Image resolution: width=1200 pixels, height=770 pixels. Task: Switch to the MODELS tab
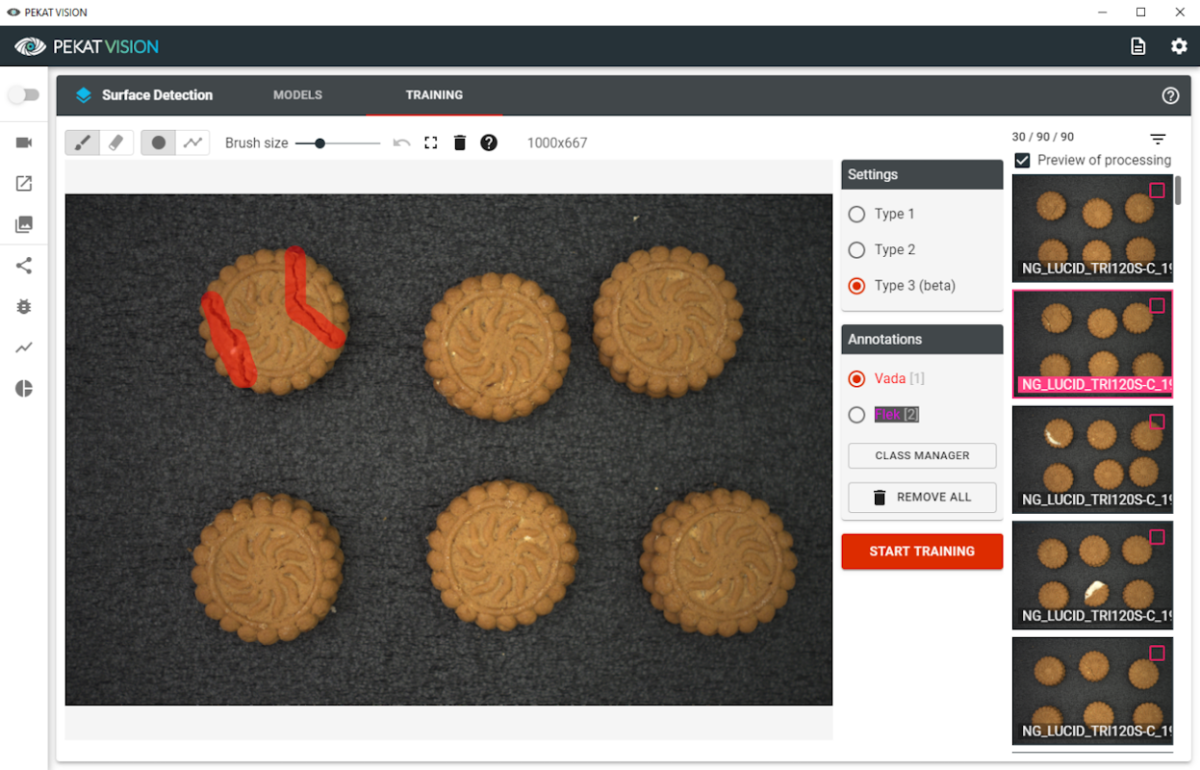(297, 95)
